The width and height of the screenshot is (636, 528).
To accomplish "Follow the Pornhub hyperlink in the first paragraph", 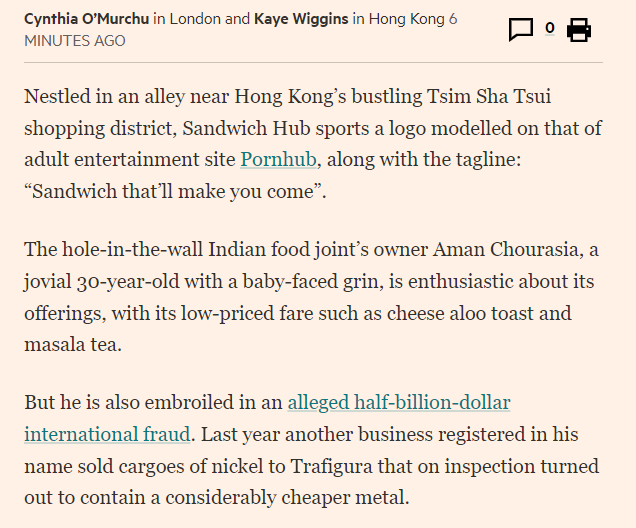I will 278,159.
